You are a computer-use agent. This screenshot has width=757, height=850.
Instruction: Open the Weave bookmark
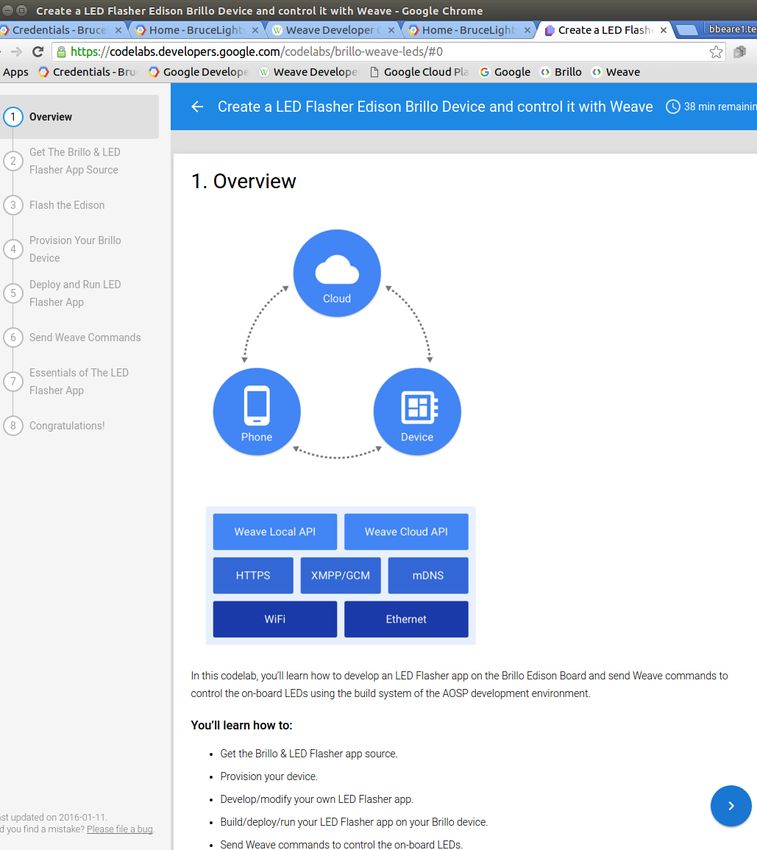click(616, 72)
